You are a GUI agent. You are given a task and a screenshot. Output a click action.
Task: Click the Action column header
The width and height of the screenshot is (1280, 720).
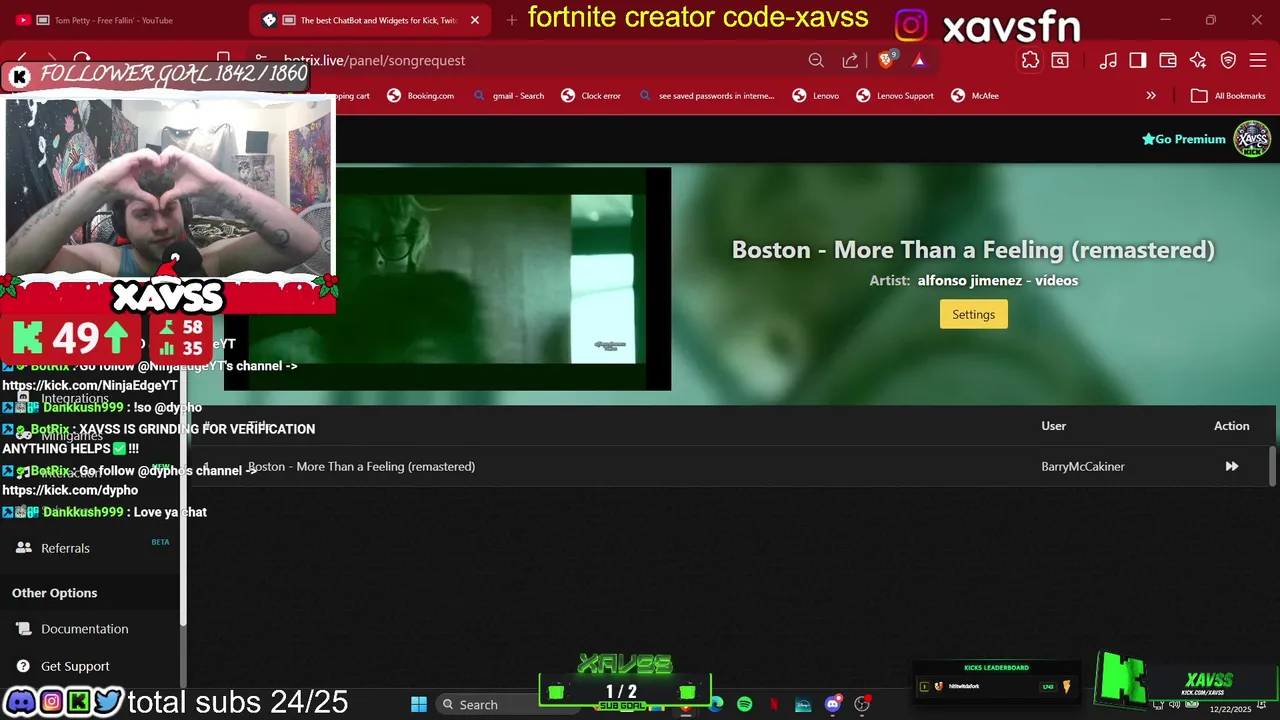pyautogui.click(x=1231, y=426)
